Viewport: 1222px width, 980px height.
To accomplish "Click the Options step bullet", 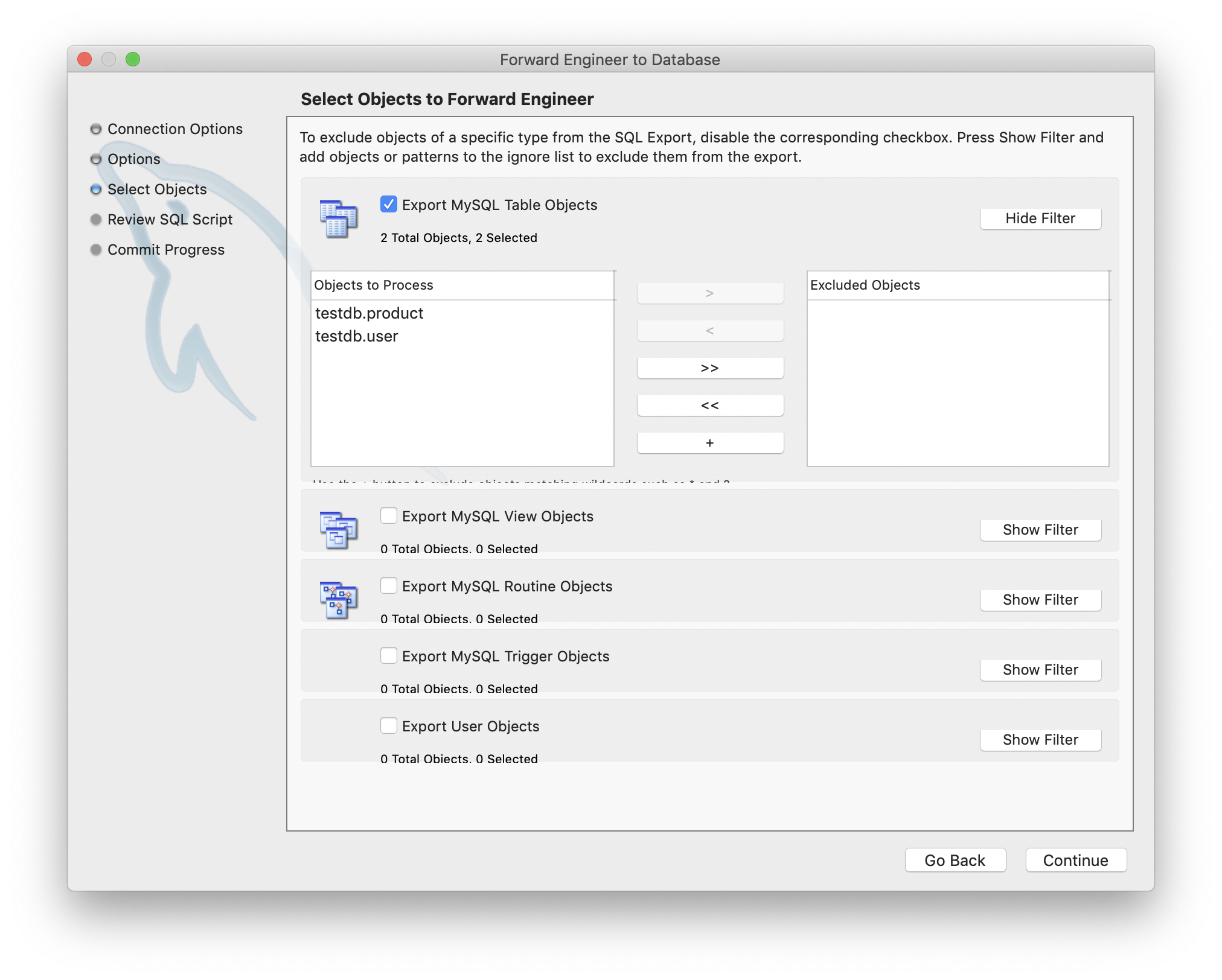I will pyautogui.click(x=95, y=159).
